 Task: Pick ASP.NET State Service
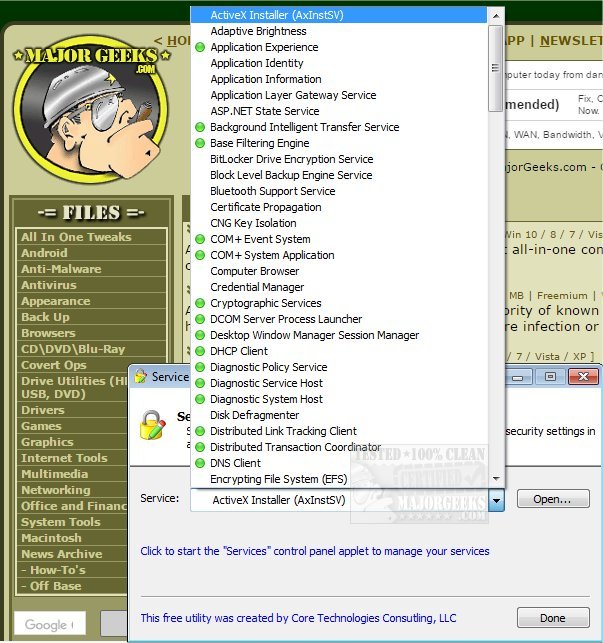coord(339,111)
